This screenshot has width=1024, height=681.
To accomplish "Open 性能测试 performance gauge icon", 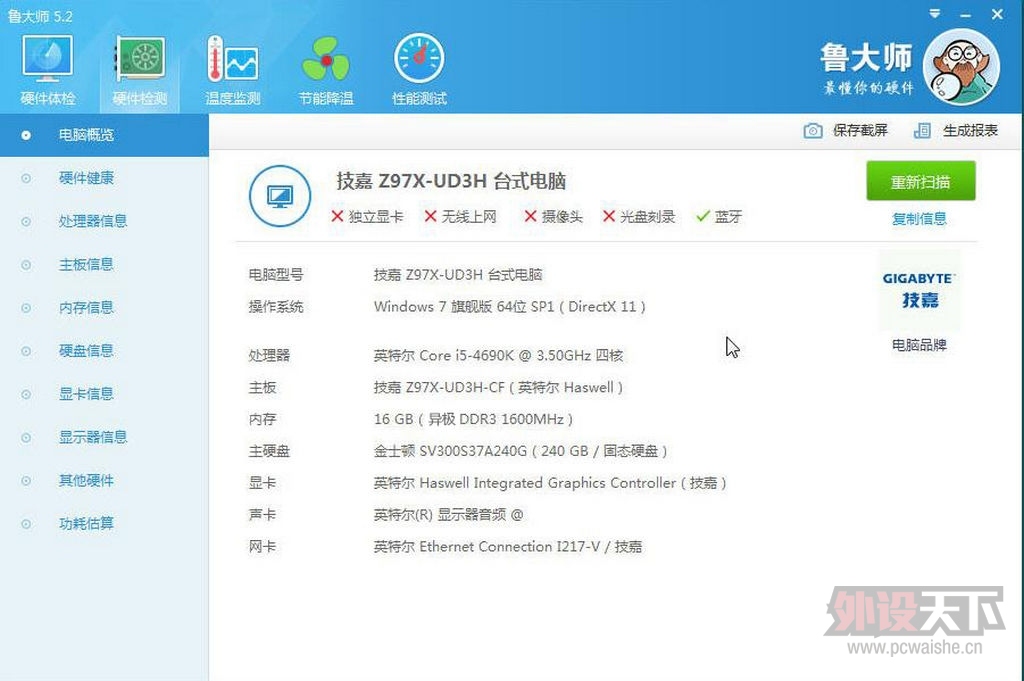I will pos(419,70).
